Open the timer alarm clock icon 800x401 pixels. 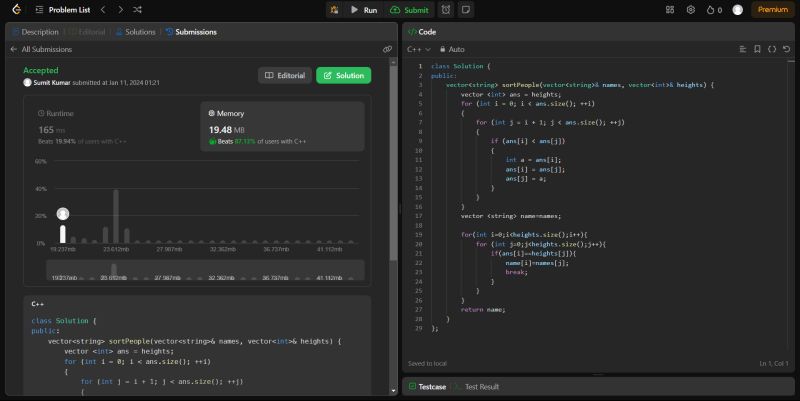click(x=446, y=10)
